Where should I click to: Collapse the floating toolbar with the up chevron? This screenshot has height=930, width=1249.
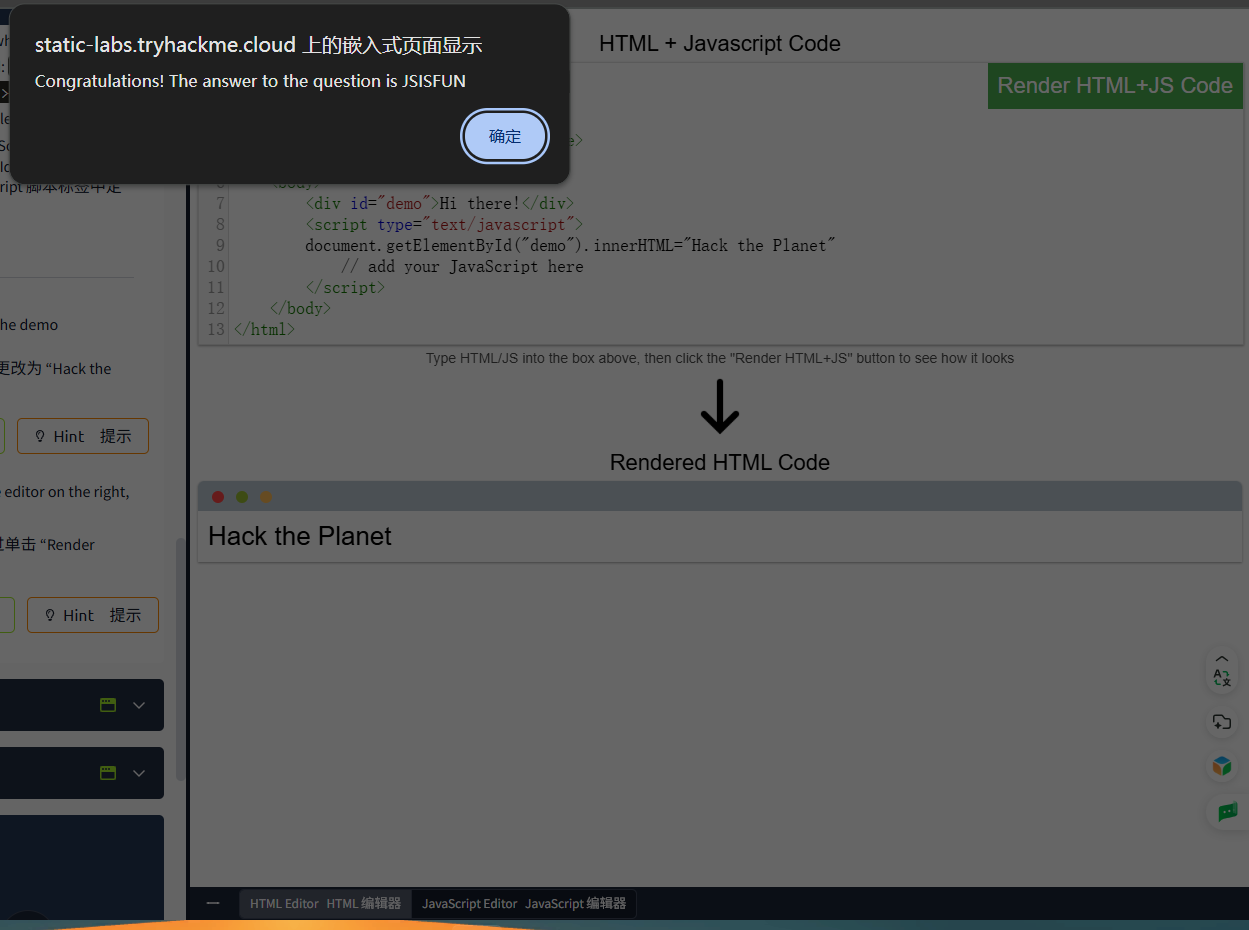1222,659
